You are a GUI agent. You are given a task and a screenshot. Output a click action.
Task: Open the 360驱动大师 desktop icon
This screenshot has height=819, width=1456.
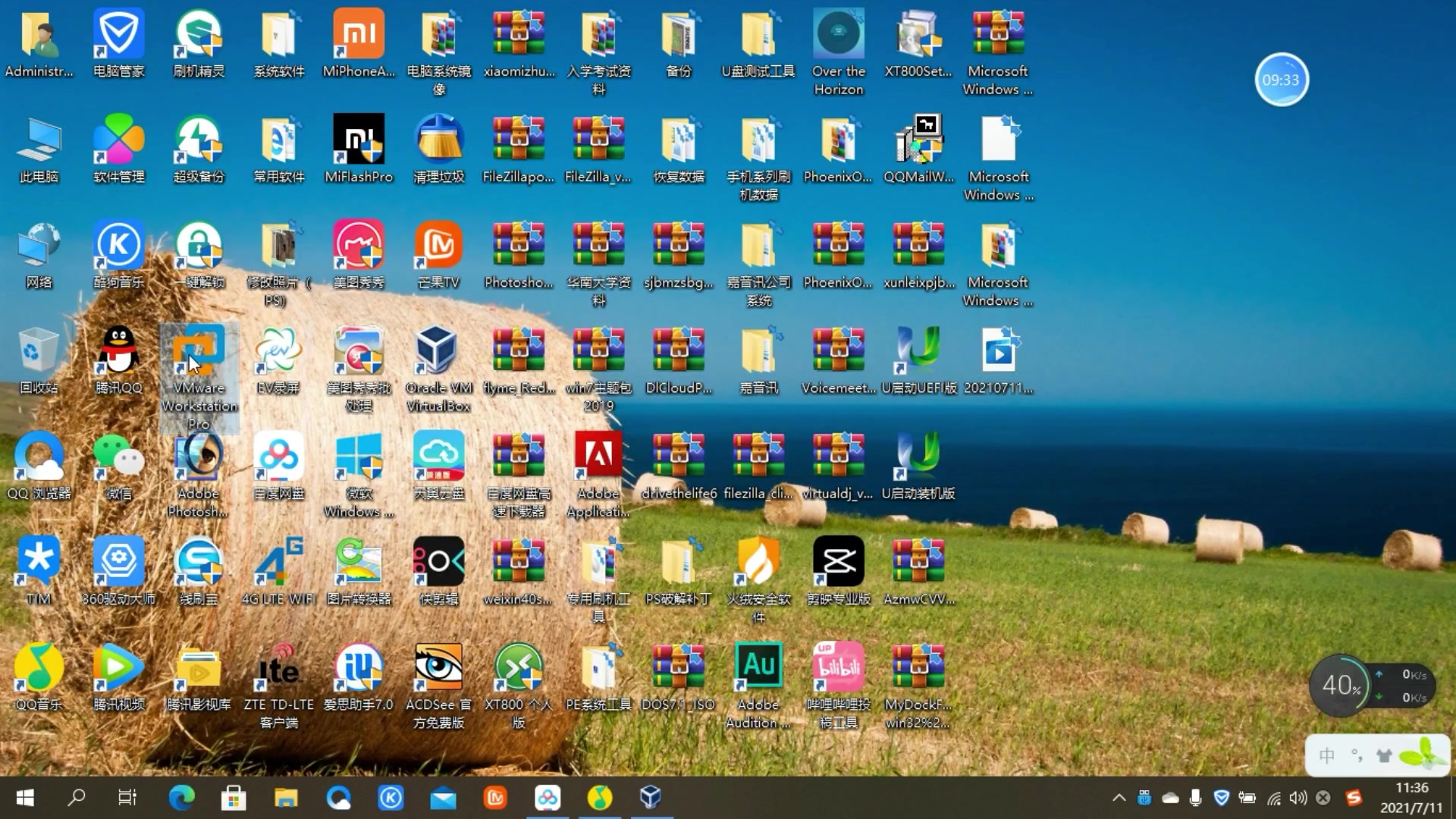(x=119, y=571)
